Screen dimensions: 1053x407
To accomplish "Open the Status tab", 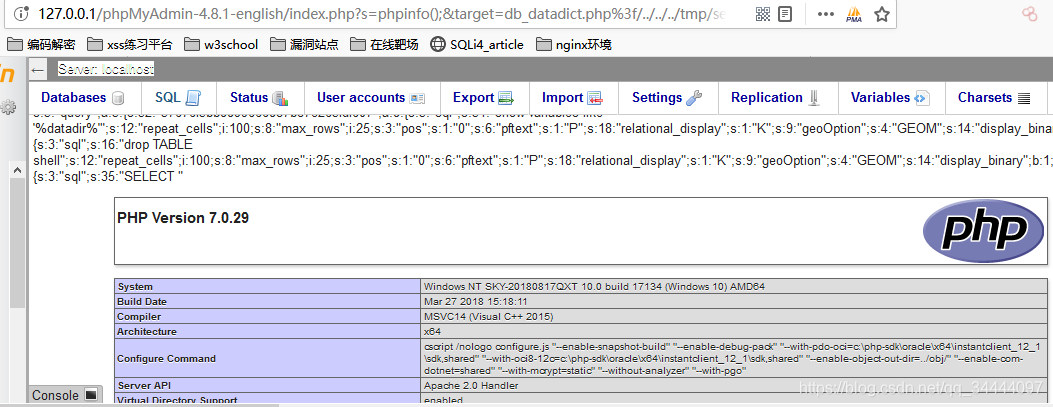I will [260, 98].
